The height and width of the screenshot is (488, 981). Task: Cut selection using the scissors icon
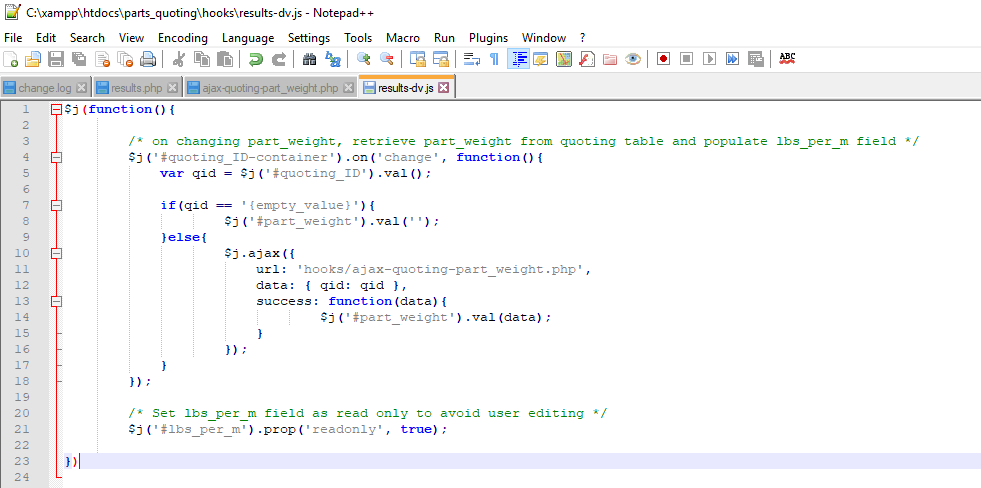coord(179,59)
